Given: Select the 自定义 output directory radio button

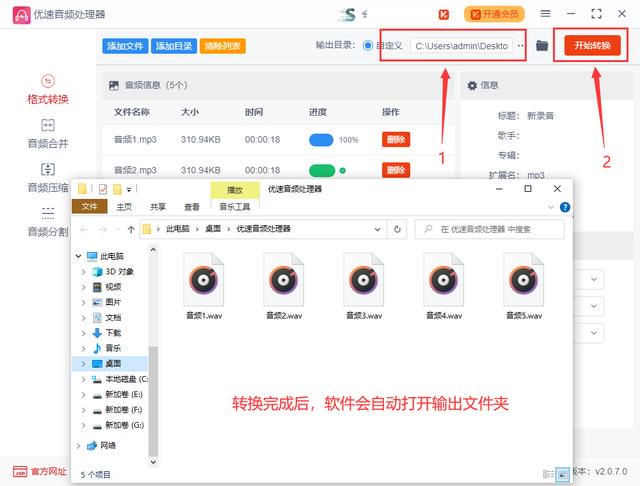Looking at the screenshot, I should pyautogui.click(x=368, y=45).
